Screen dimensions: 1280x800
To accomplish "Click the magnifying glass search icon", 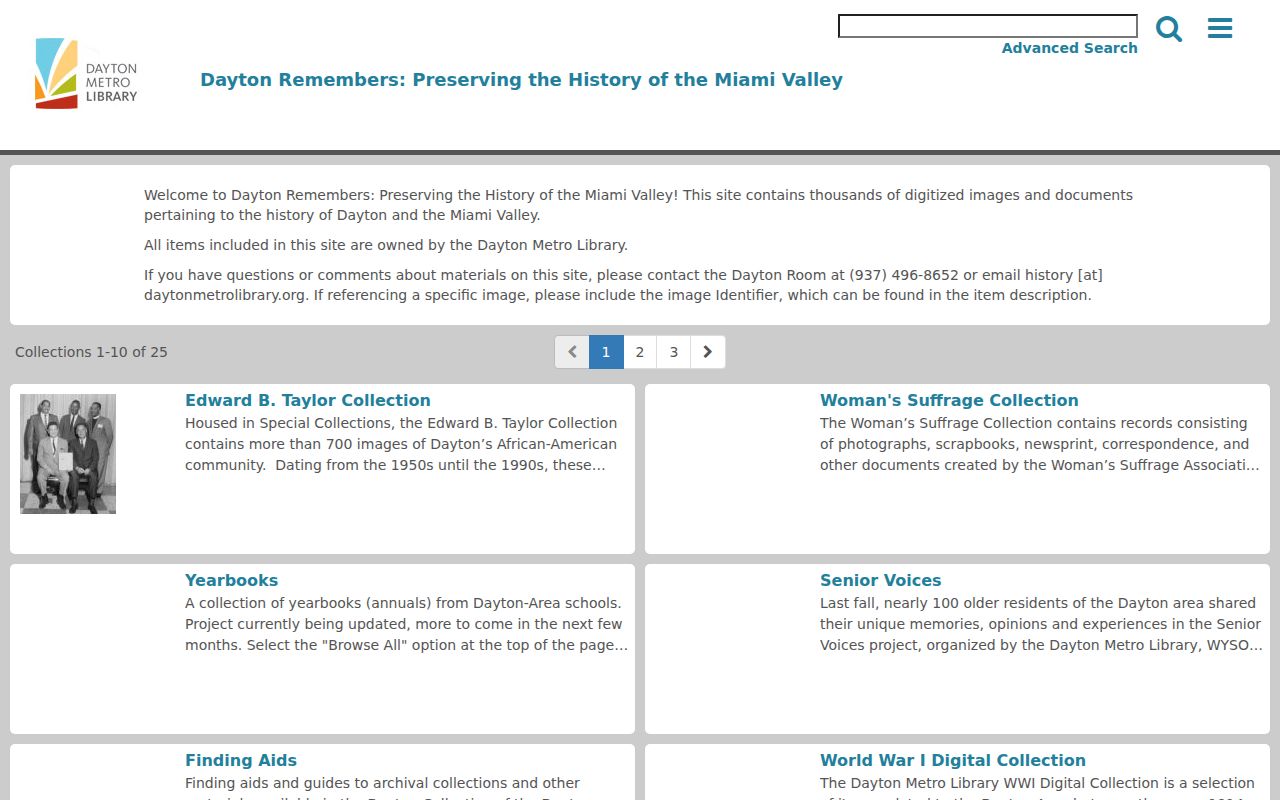I will point(1169,29).
